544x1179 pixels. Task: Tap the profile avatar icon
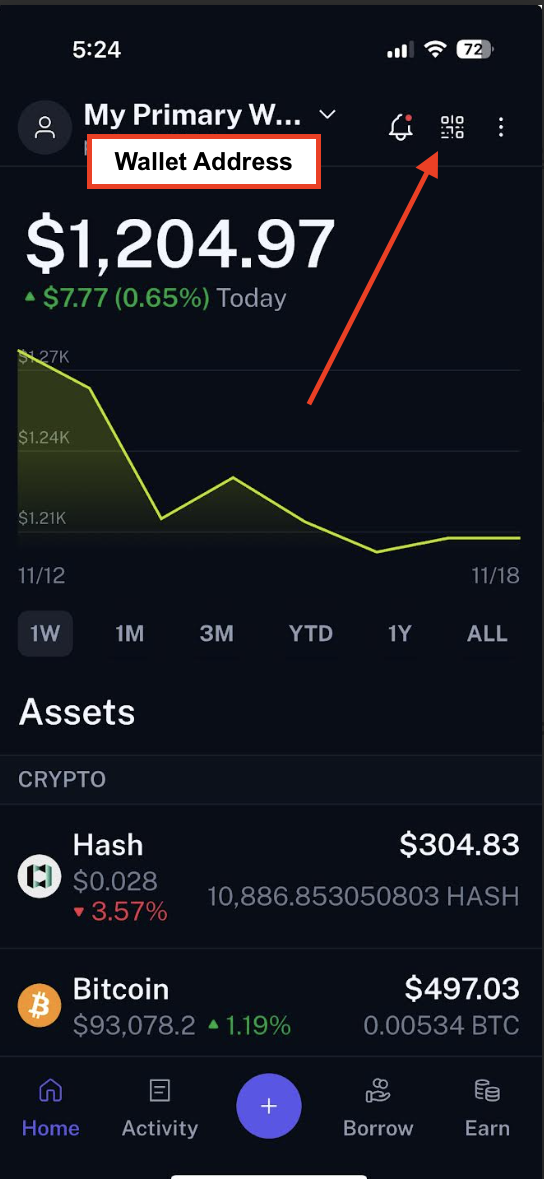(45, 127)
